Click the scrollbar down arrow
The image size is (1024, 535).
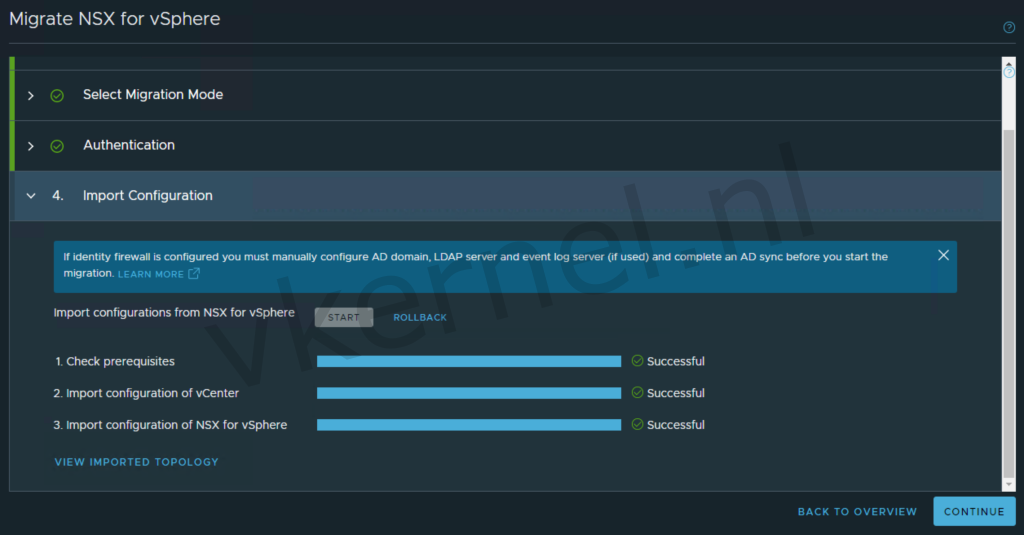pyautogui.click(x=1009, y=485)
